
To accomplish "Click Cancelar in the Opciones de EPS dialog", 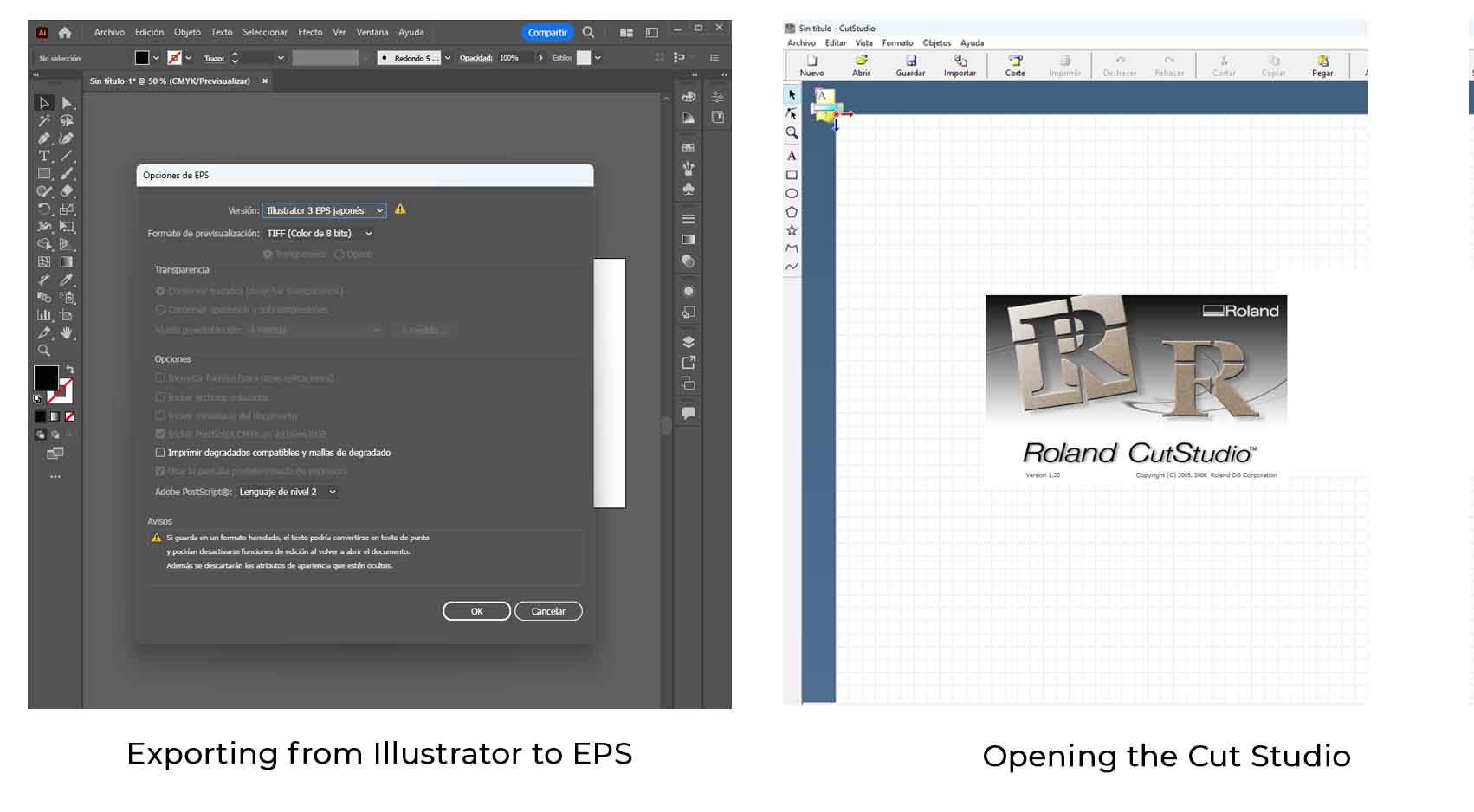I will (x=548, y=611).
